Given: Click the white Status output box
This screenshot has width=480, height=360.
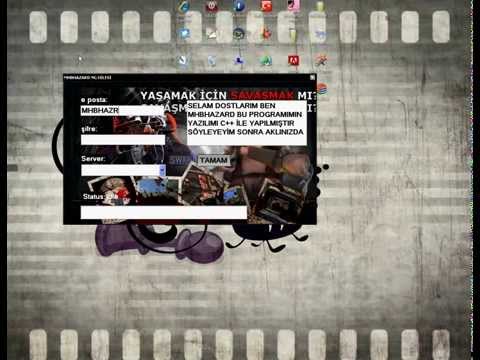Looking at the screenshot, I should (164, 212).
